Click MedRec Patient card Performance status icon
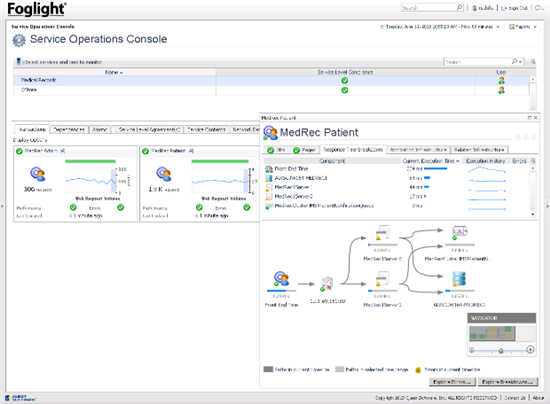 tap(199, 208)
